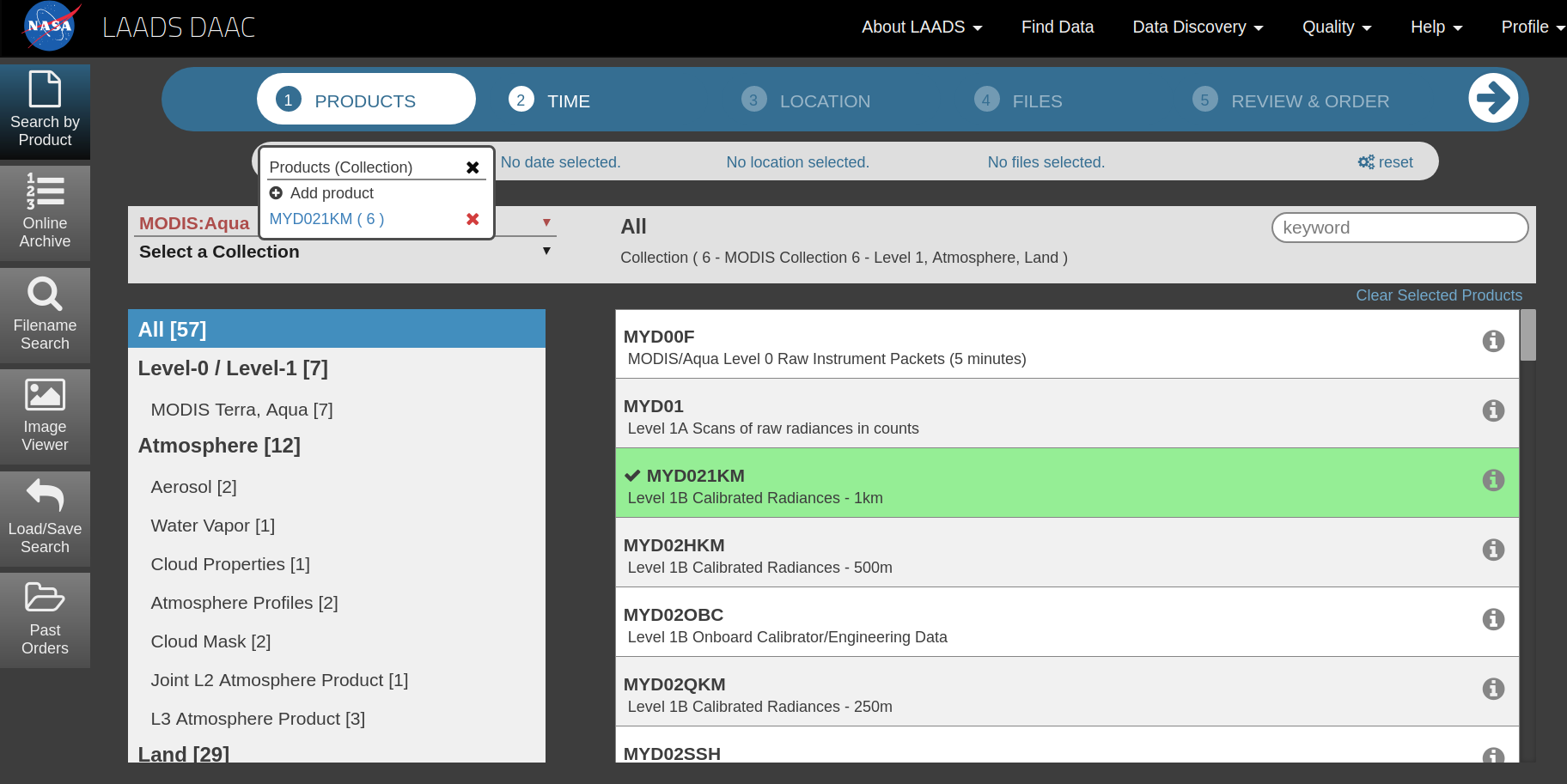Switch to step 4 Files tab
The width and height of the screenshot is (1567, 784).
[1019, 100]
